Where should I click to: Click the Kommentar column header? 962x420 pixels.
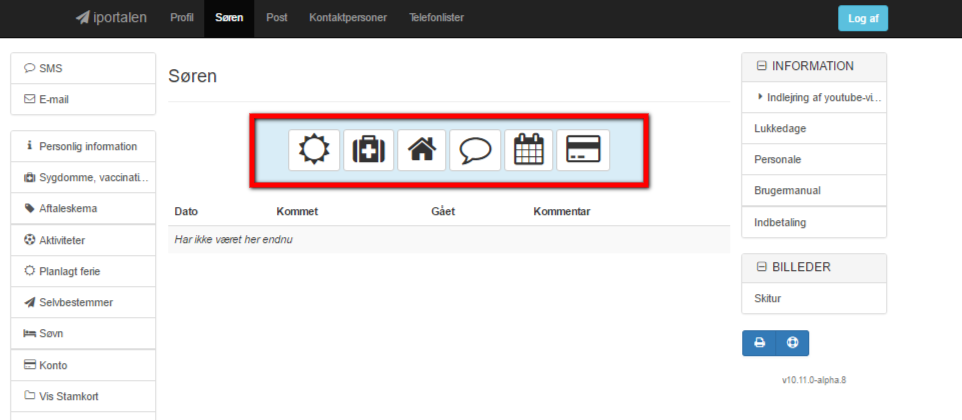coord(562,212)
